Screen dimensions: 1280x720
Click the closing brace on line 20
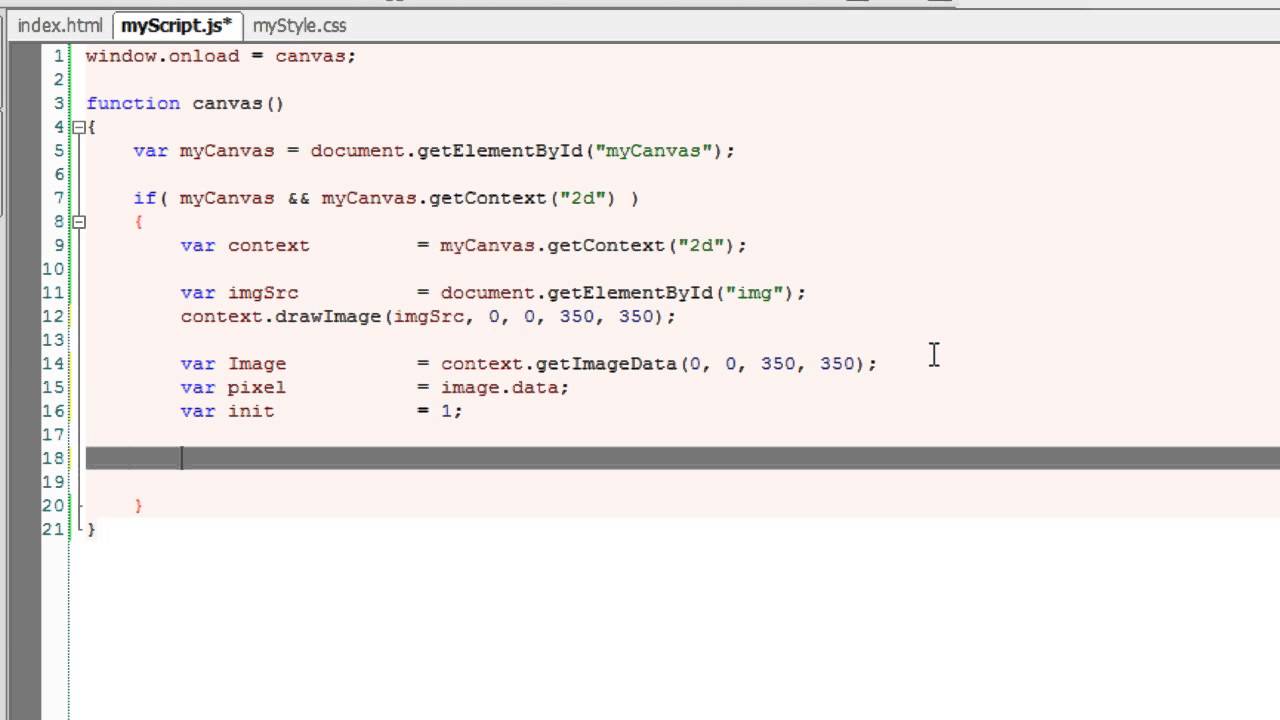[x=138, y=506]
